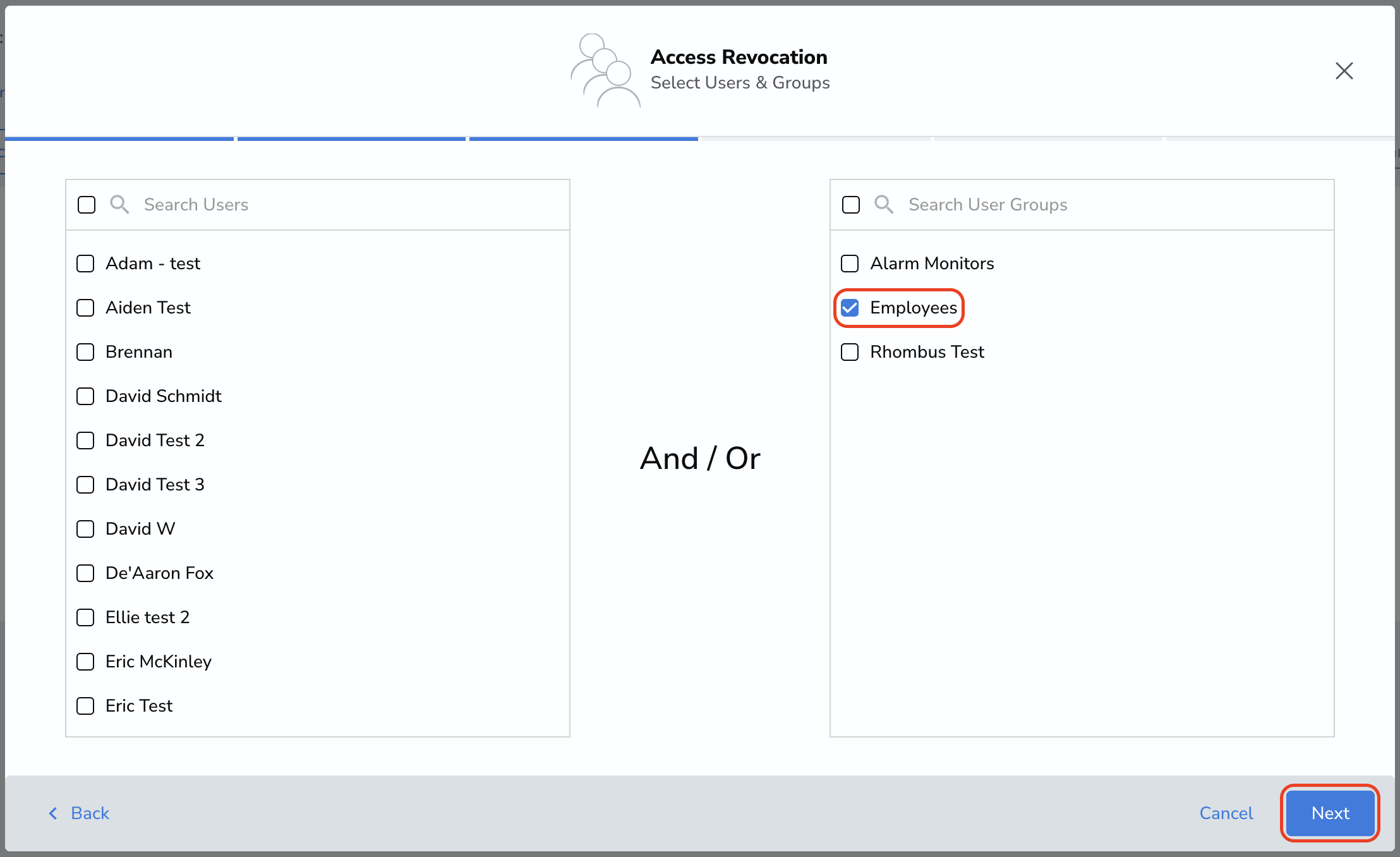Click the Cancel link
The image size is (1400, 857).
[1226, 813]
